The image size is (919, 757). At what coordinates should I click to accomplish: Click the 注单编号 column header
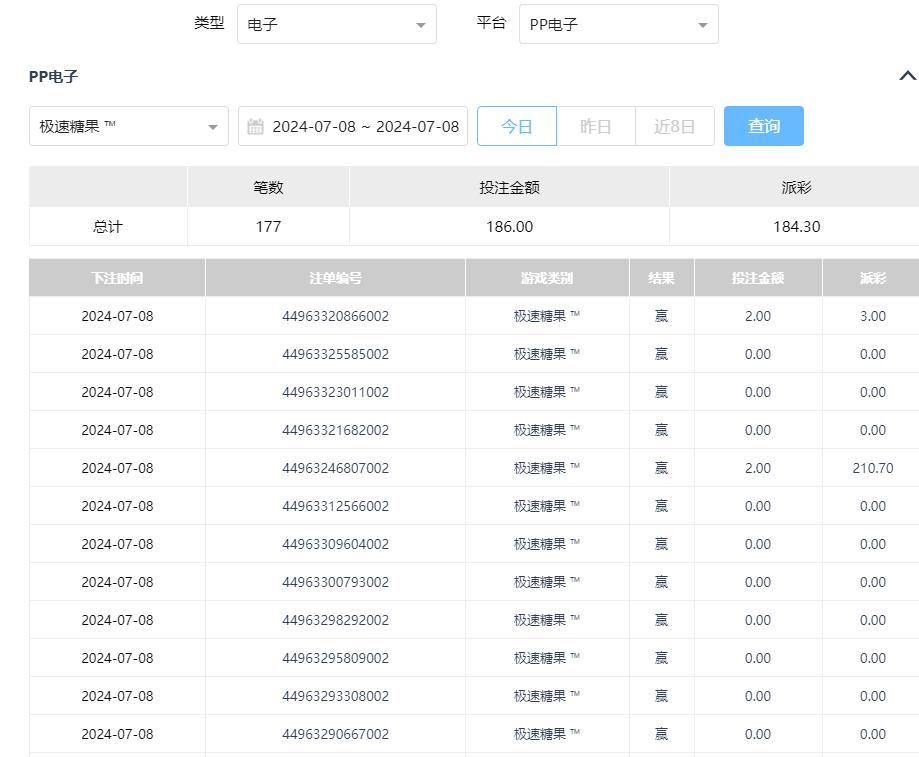(x=335, y=278)
